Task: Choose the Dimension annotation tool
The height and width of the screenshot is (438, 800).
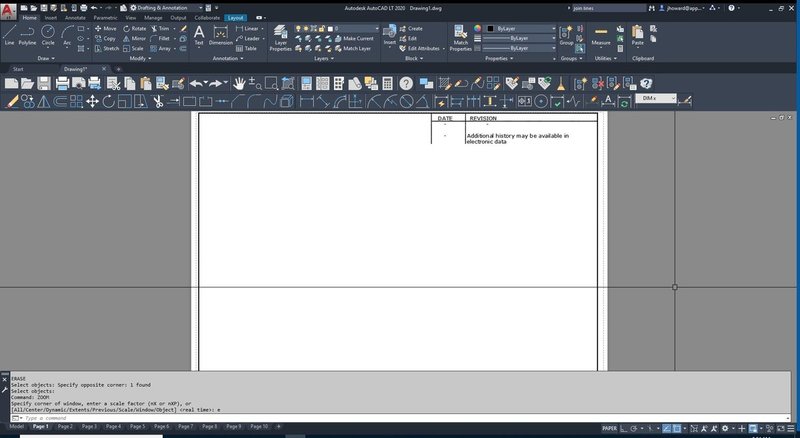Action: point(220,35)
